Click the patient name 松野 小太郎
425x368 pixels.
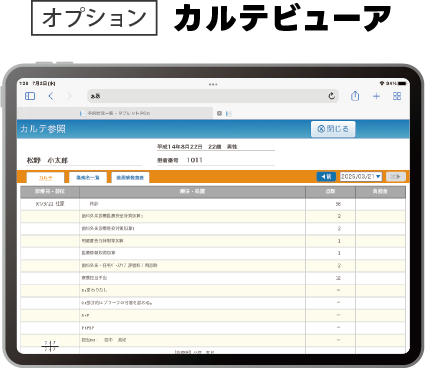(x=47, y=161)
